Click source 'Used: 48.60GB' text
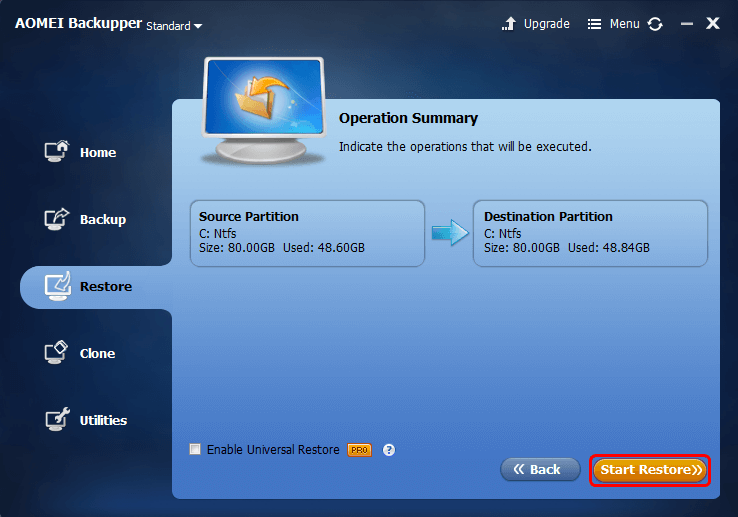The image size is (738, 517). click(324, 248)
